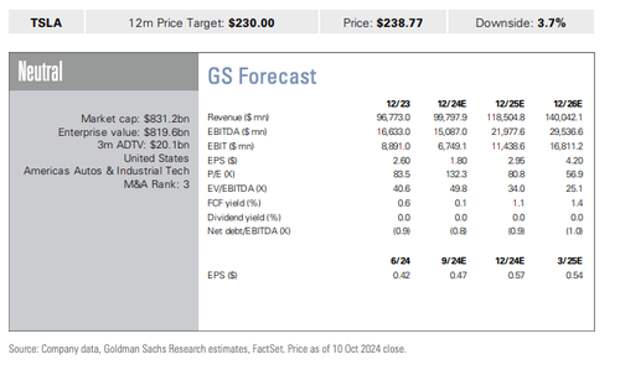Viewport: 620px width, 370px height.
Task: Select the Market cap $831.2bn line
Action: [135, 119]
